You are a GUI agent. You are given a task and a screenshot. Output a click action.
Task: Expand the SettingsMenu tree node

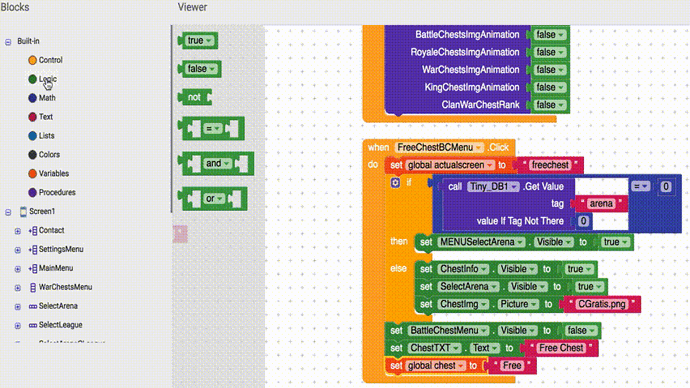pyautogui.click(x=18, y=250)
